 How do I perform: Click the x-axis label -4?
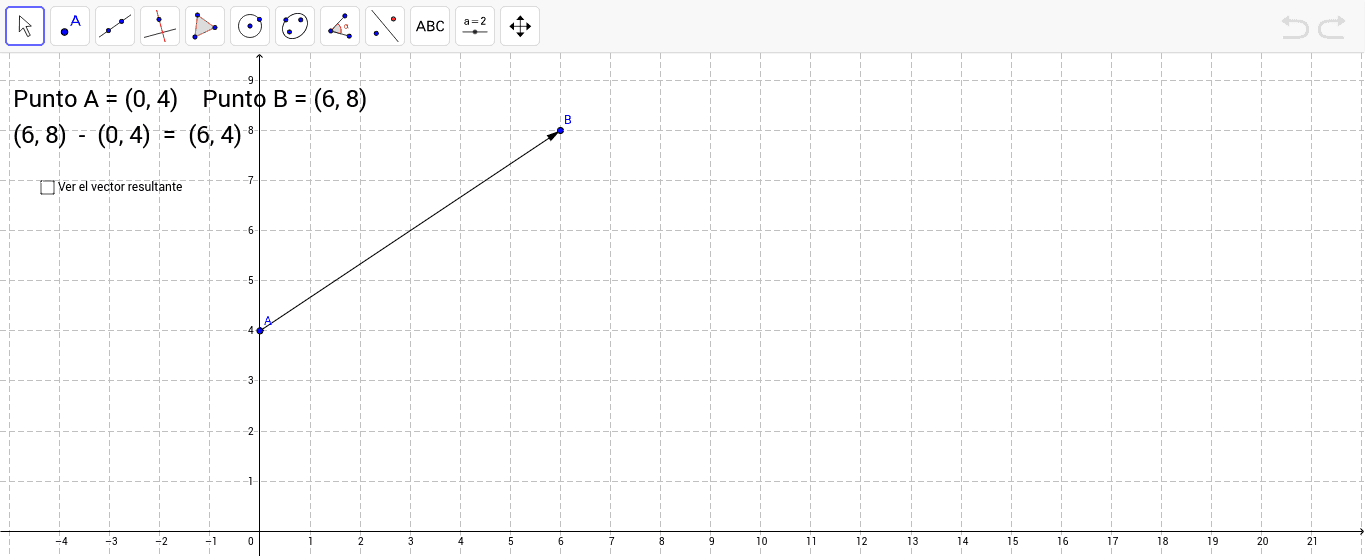pos(60,542)
